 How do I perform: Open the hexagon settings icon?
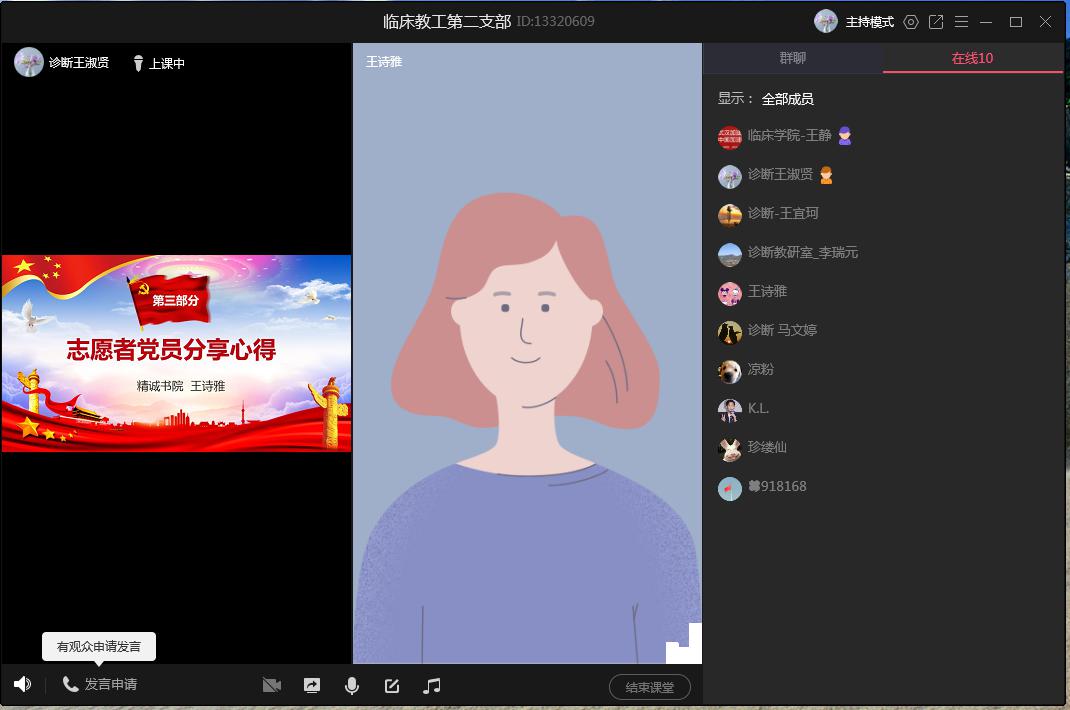(x=910, y=22)
